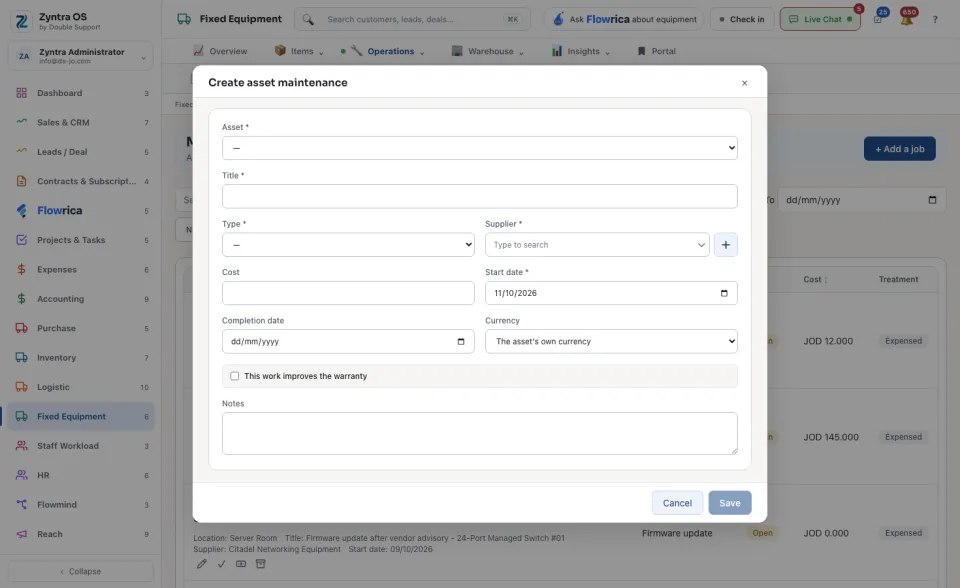Click the Accounting dollar icon
960x588 pixels.
[21, 299]
